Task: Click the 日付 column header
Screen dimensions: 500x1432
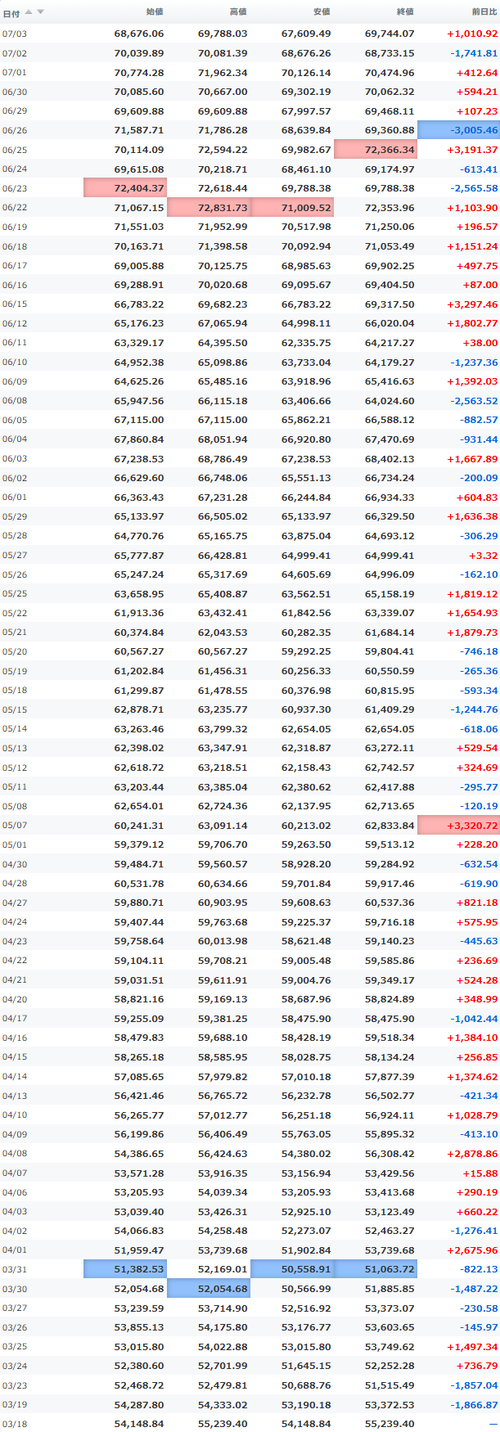Action: coord(12,12)
